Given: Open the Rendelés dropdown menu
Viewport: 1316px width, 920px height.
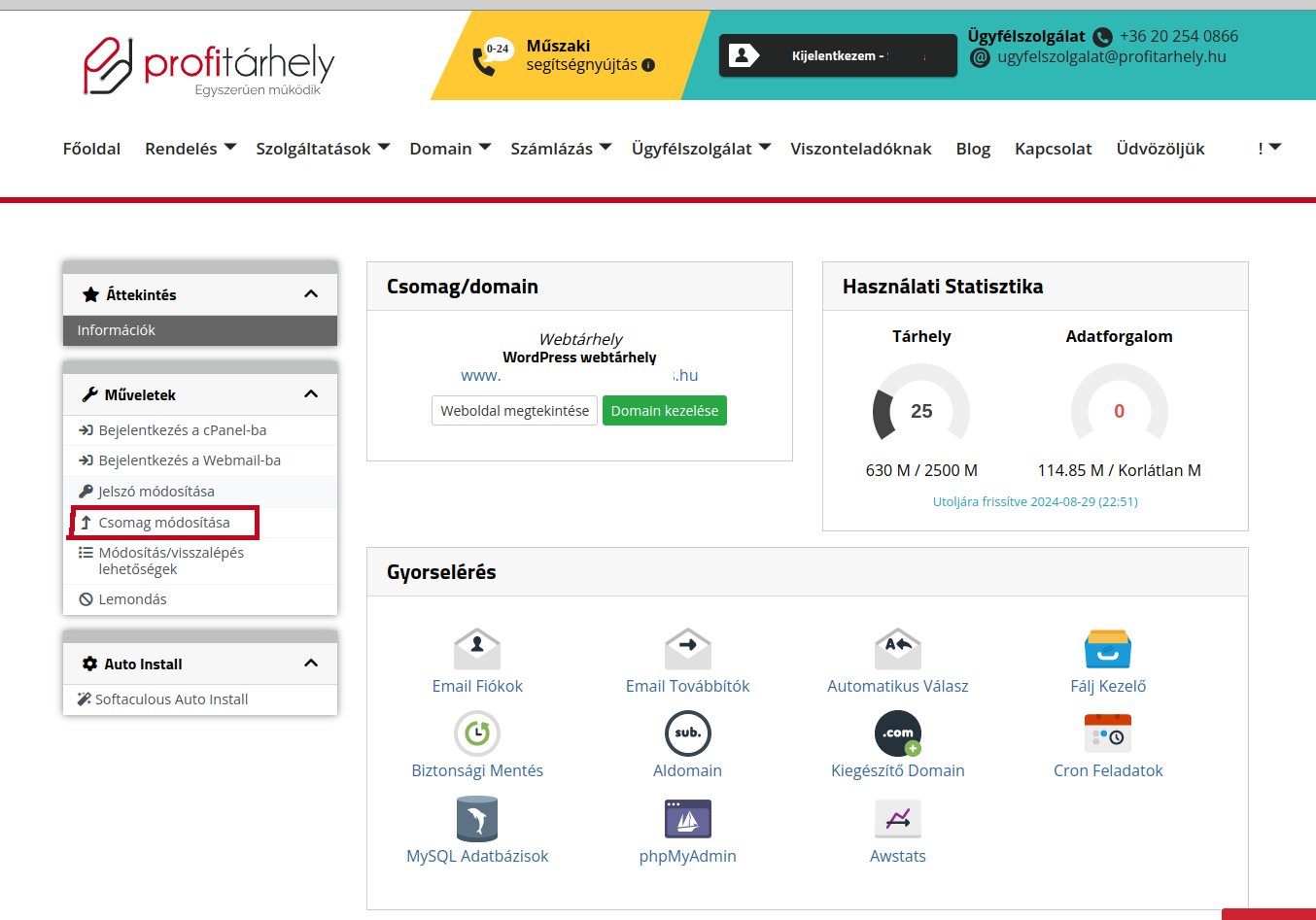Looking at the screenshot, I should pos(190,149).
